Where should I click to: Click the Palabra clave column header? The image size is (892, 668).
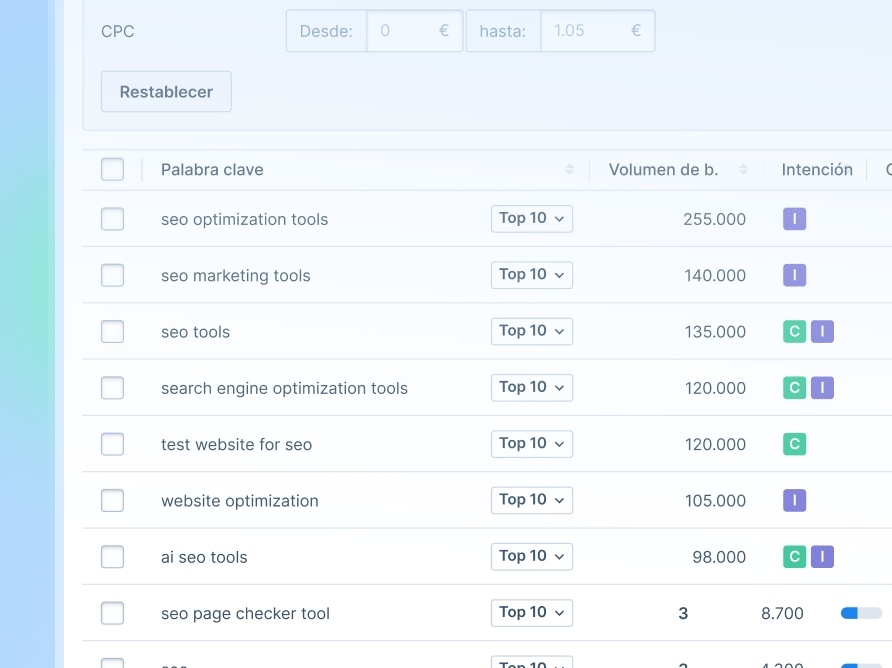[212, 170]
